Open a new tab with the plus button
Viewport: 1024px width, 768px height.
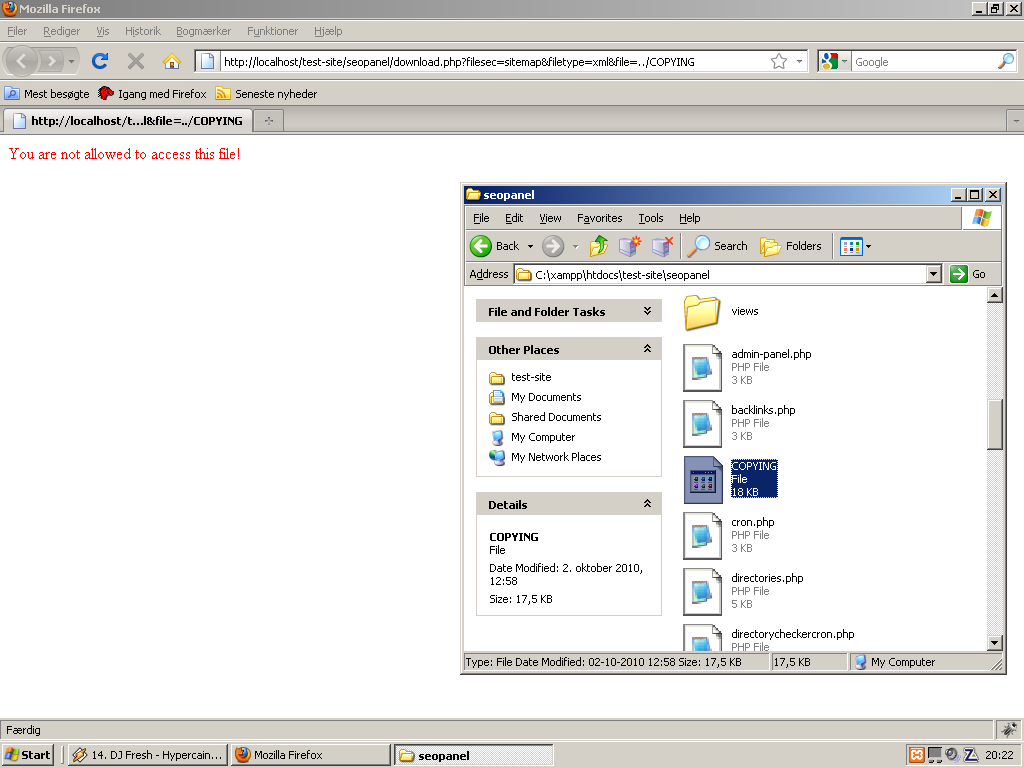click(268, 121)
